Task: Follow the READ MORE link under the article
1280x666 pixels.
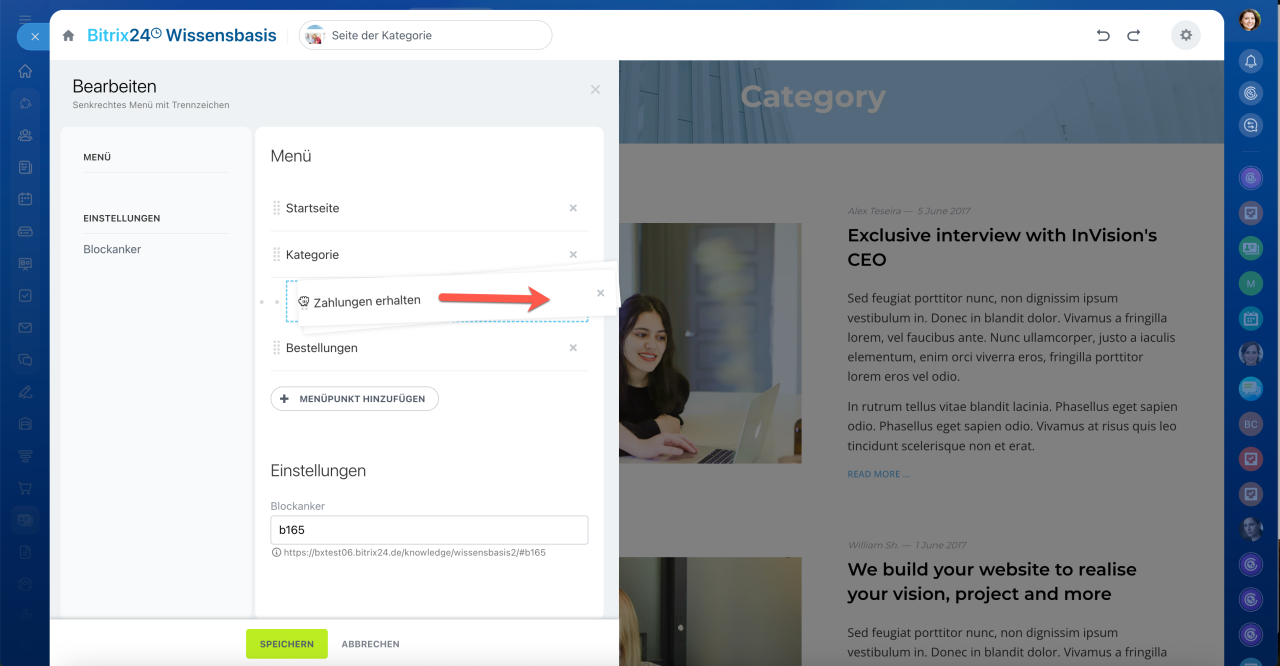Action: 879,474
